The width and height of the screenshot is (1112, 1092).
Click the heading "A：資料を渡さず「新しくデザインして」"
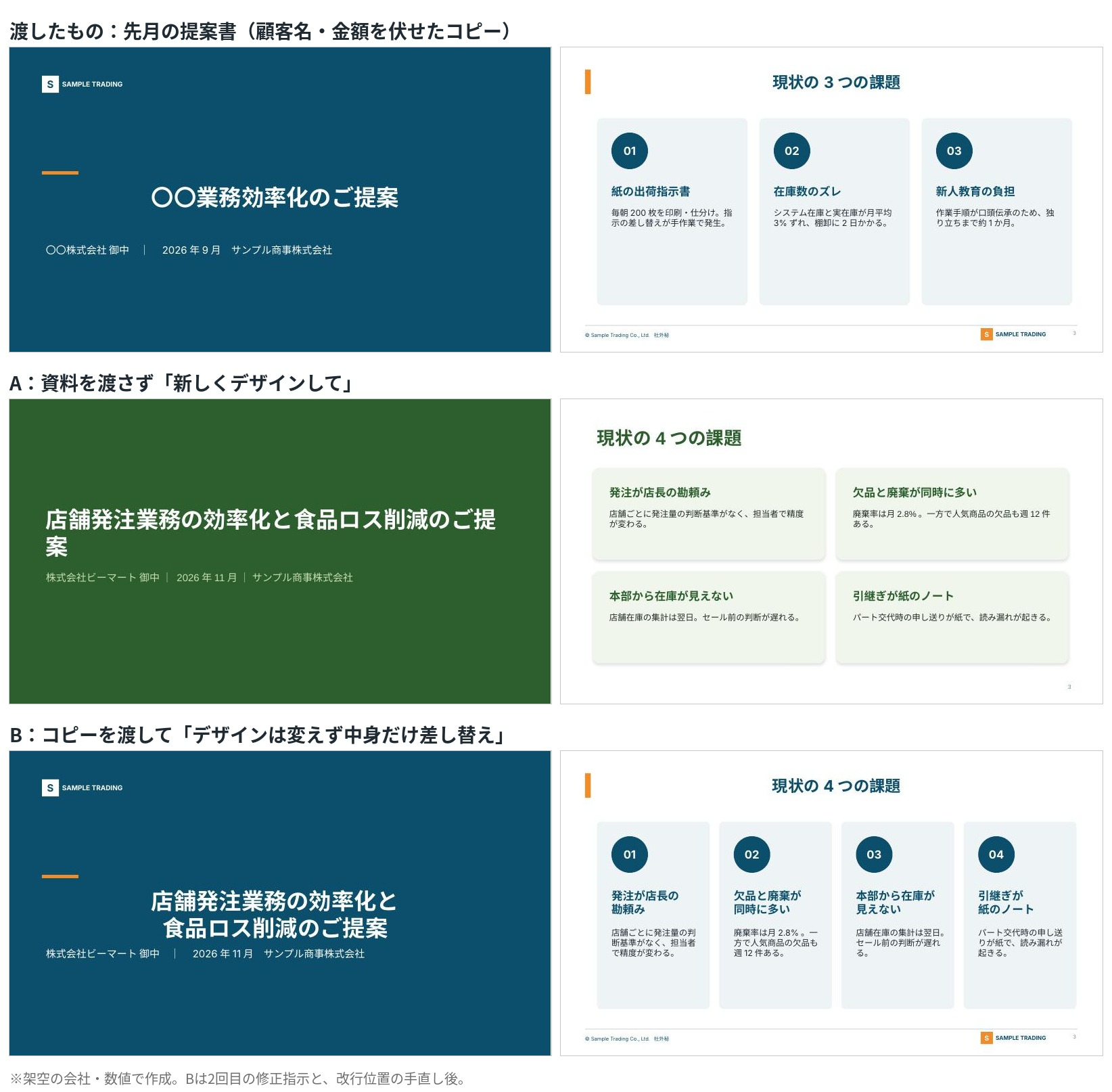[x=182, y=383]
